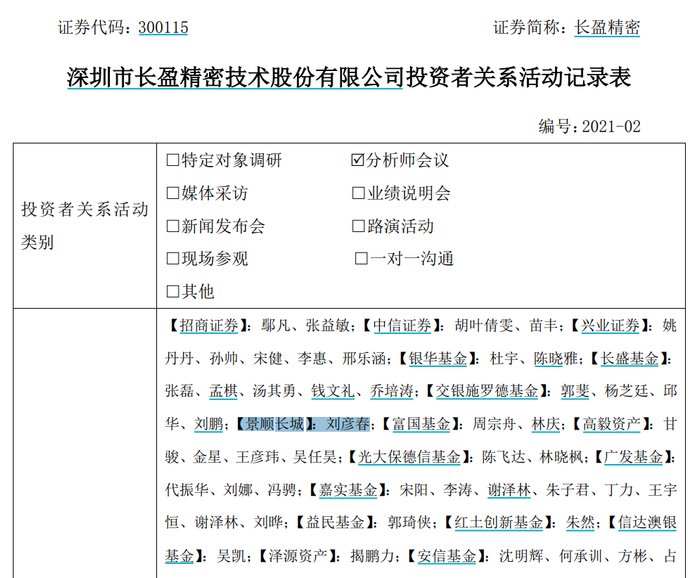Click the name 陈飞达
This screenshot has width=700, height=578.
tap(504, 457)
